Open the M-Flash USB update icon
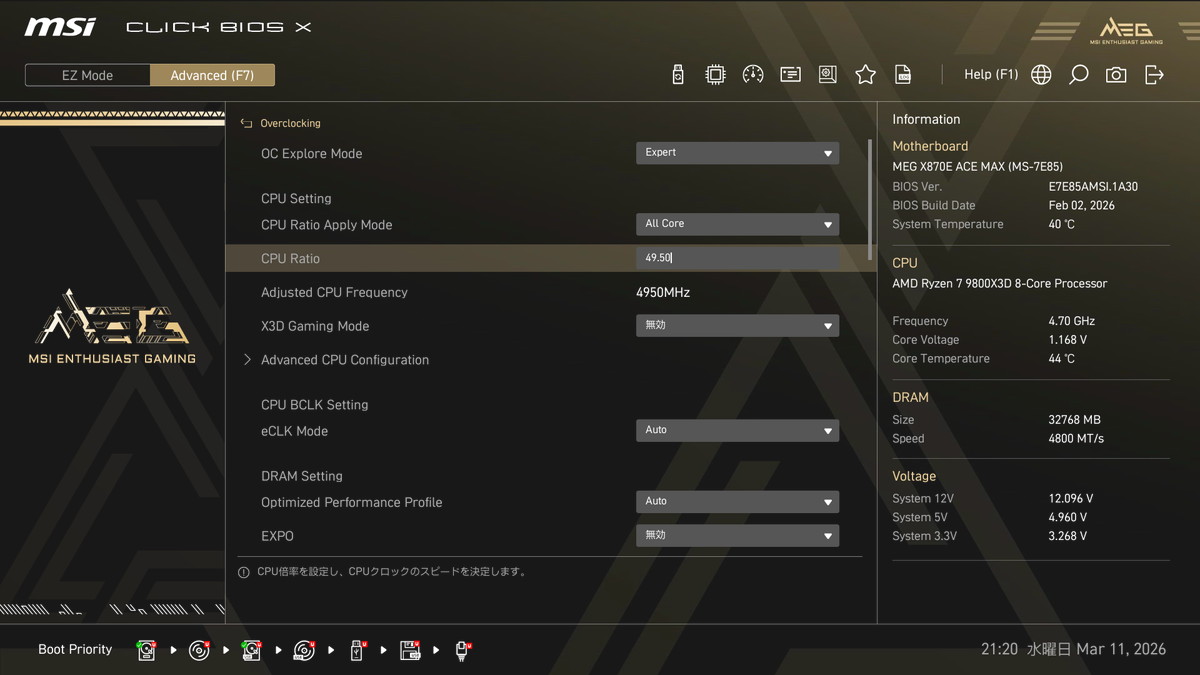This screenshot has height=675, width=1200. pyautogui.click(x=678, y=75)
